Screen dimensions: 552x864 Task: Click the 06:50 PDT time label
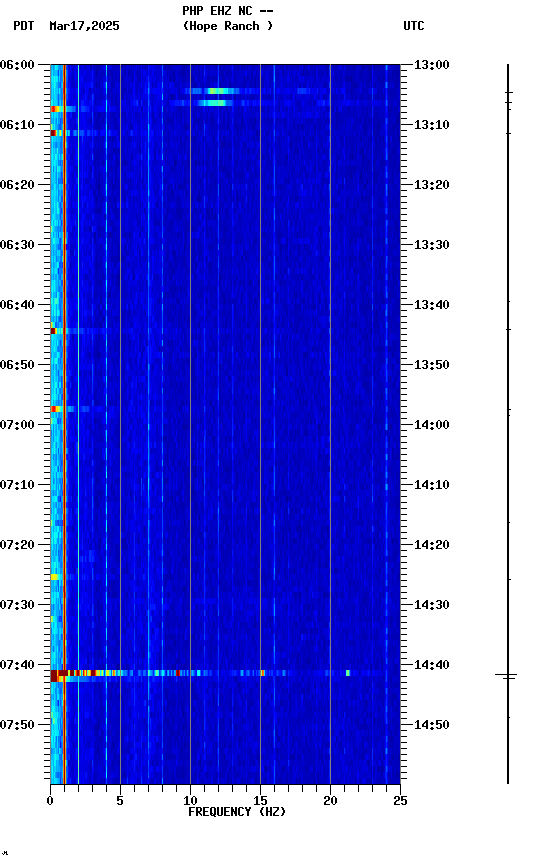click(x=17, y=365)
